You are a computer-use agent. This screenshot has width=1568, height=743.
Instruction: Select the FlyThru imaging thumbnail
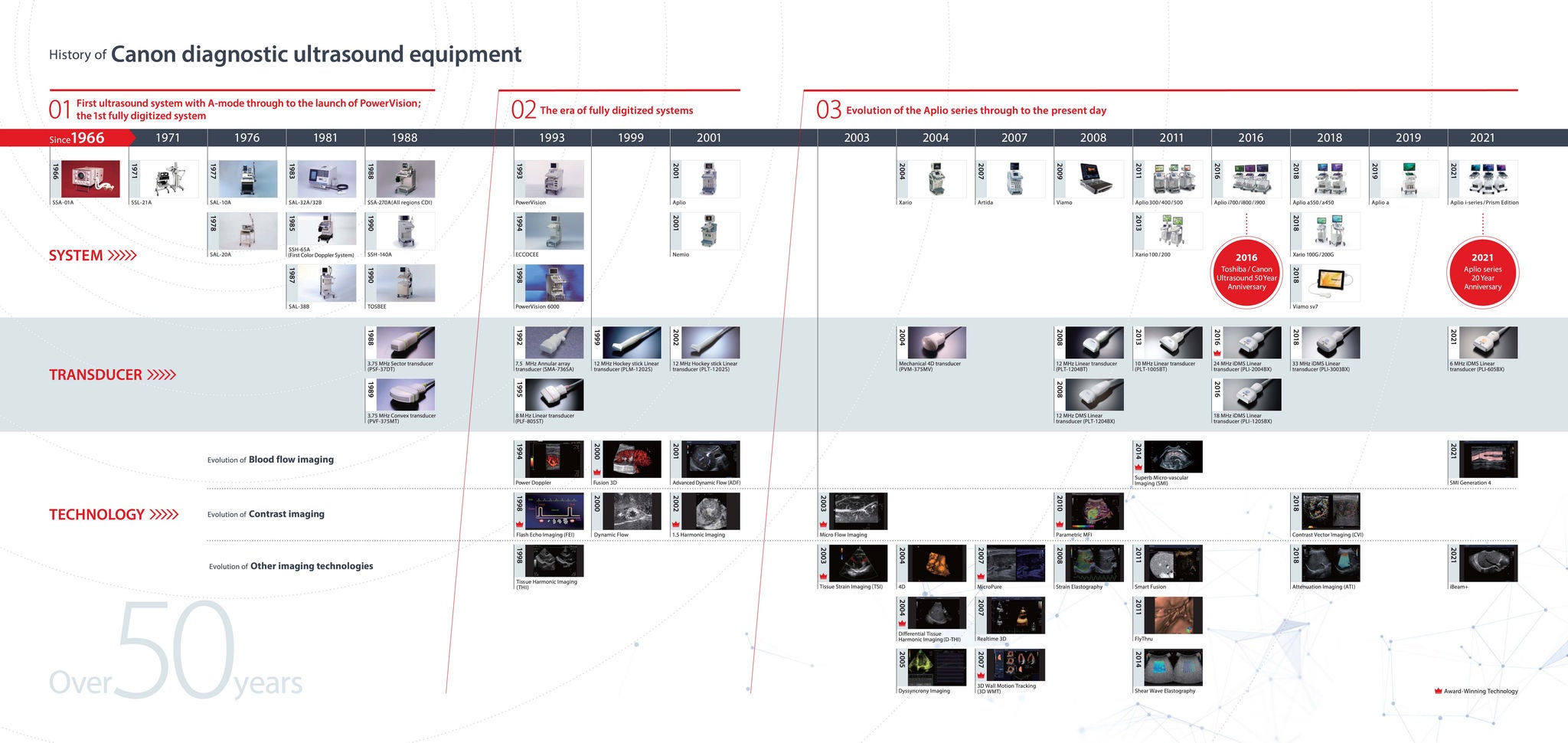[1174, 615]
